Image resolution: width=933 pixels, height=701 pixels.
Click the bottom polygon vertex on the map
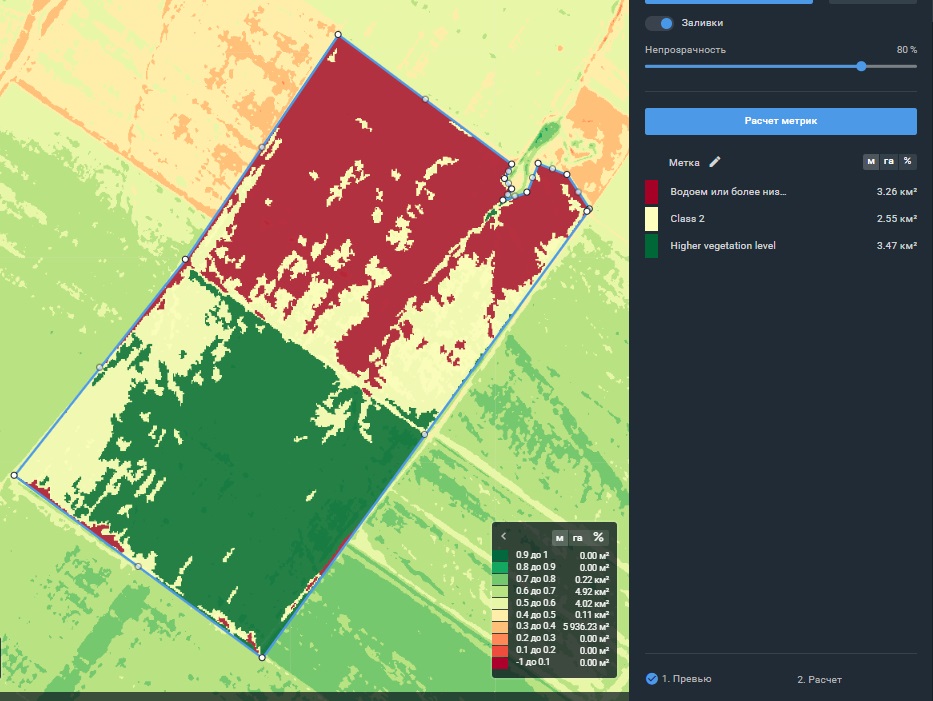(x=262, y=657)
